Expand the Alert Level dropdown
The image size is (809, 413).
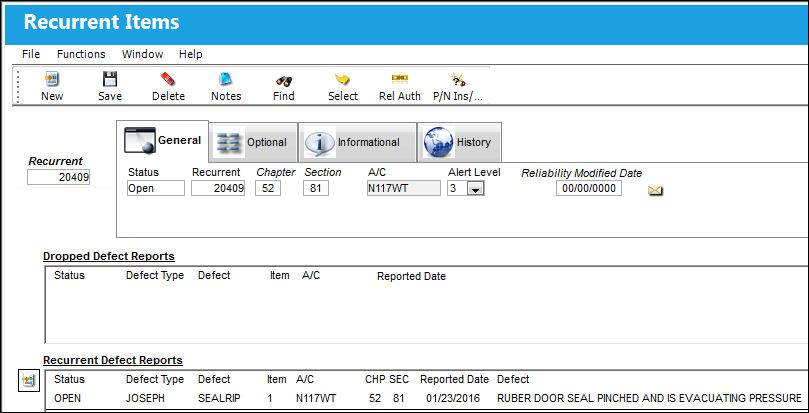(475, 189)
